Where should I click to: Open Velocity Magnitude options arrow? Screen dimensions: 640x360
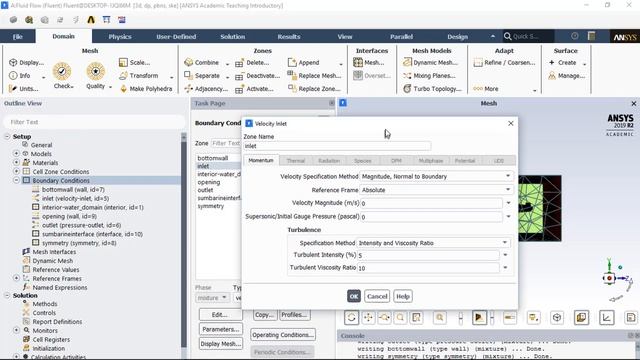tap(509, 203)
